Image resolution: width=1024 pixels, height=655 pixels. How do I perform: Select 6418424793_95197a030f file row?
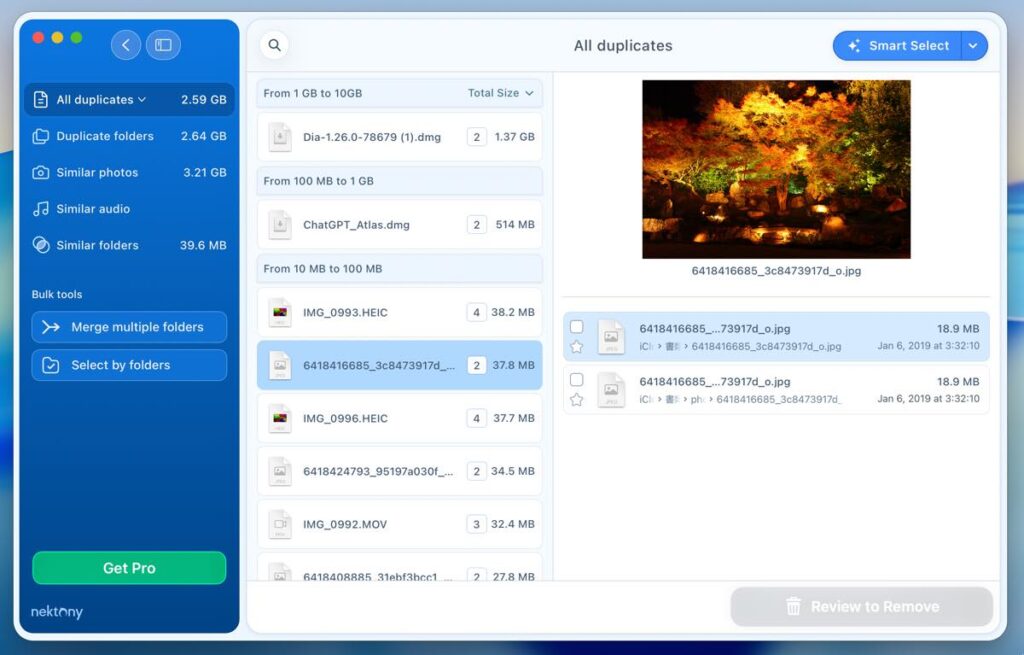[x=400, y=471]
